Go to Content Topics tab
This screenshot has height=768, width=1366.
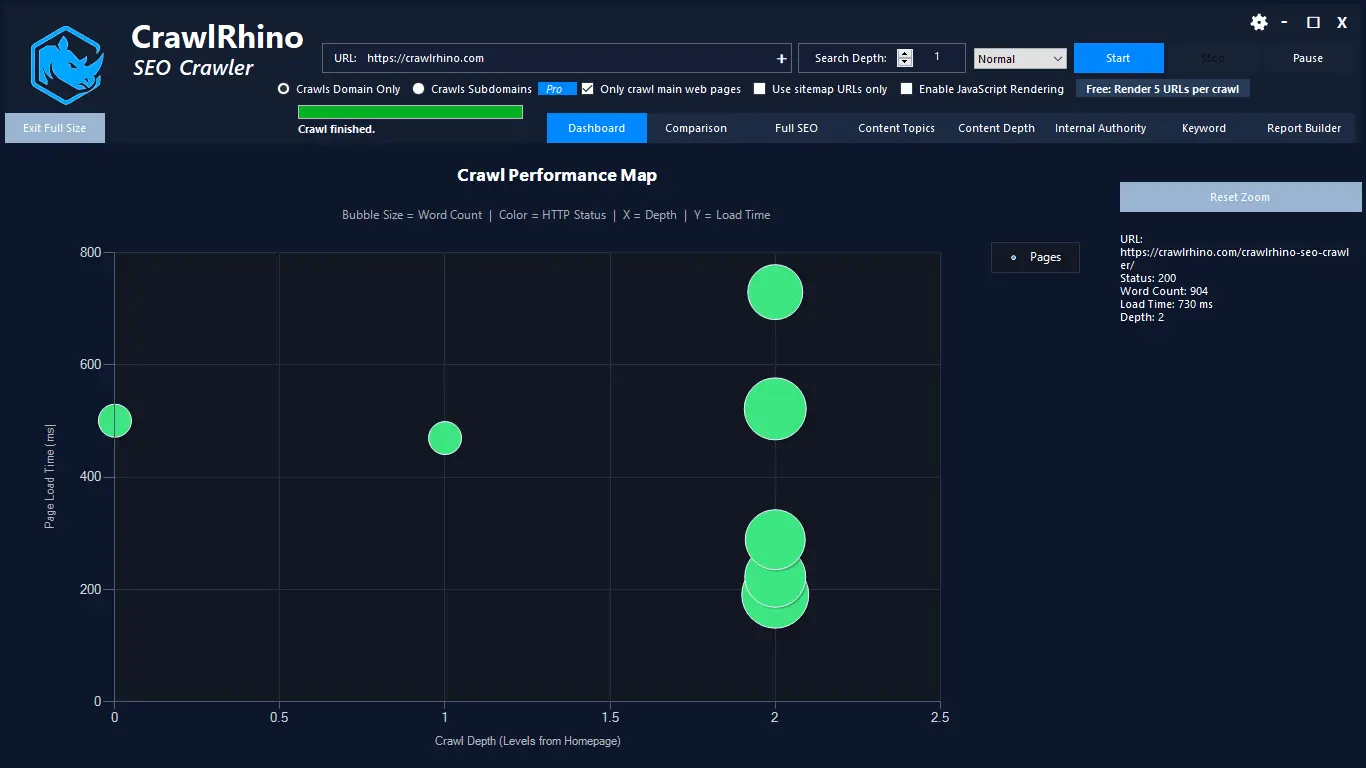pyautogui.click(x=896, y=128)
